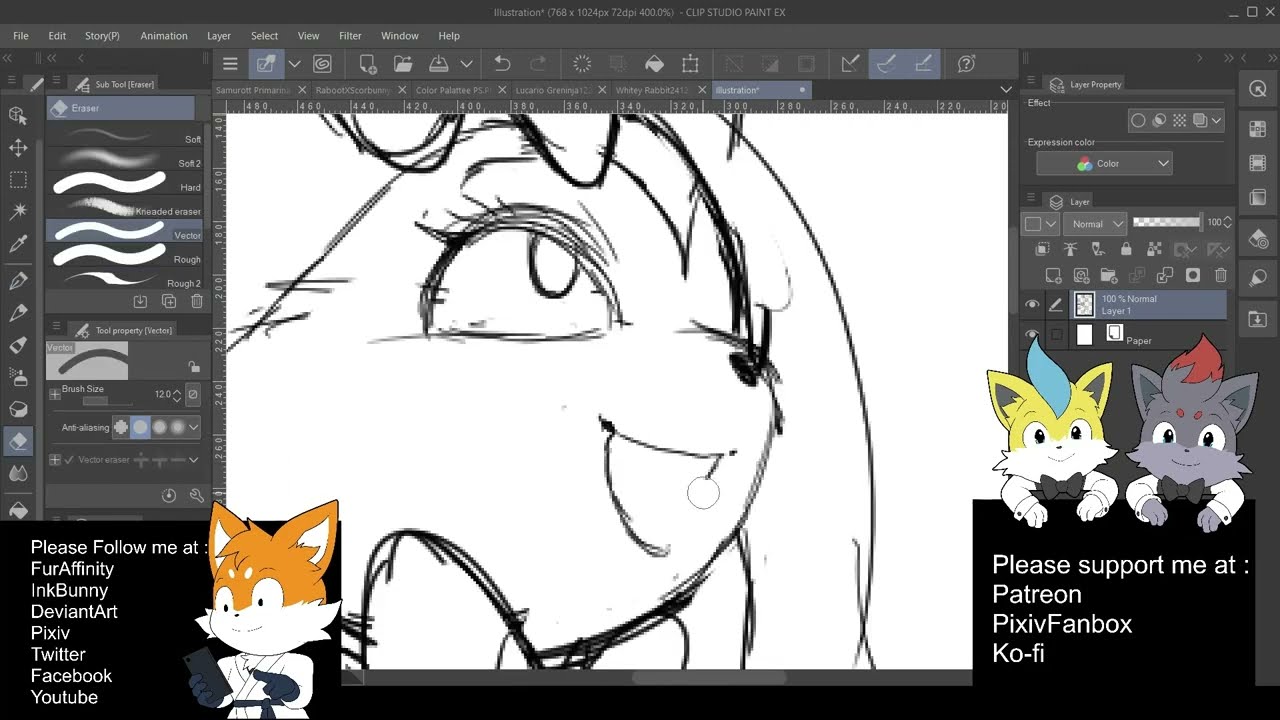
Task: Open the Filter menu
Action: pyautogui.click(x=350, y=36)
